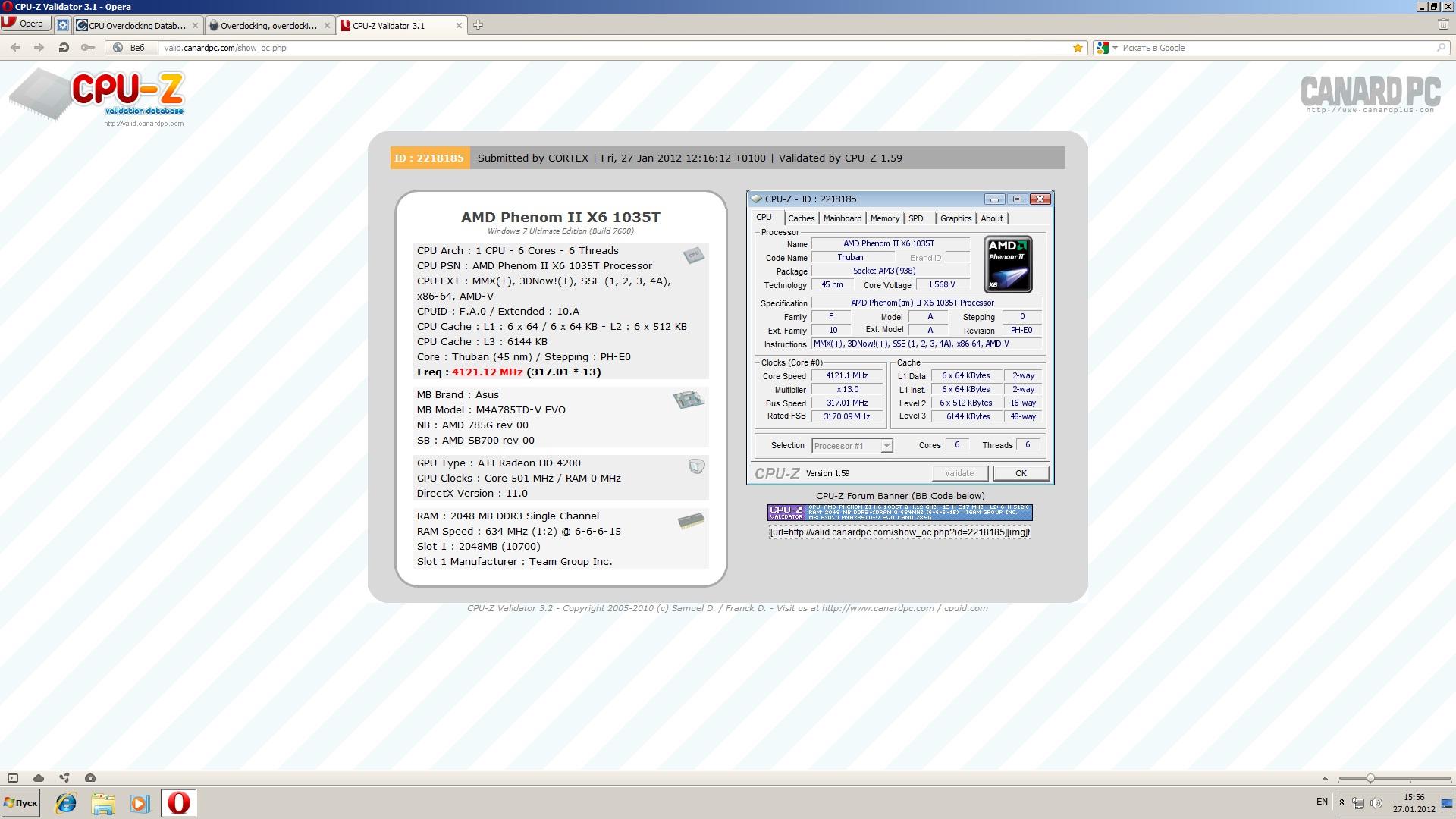Reload the current page

pyautogui.click(x=64, y=47)
